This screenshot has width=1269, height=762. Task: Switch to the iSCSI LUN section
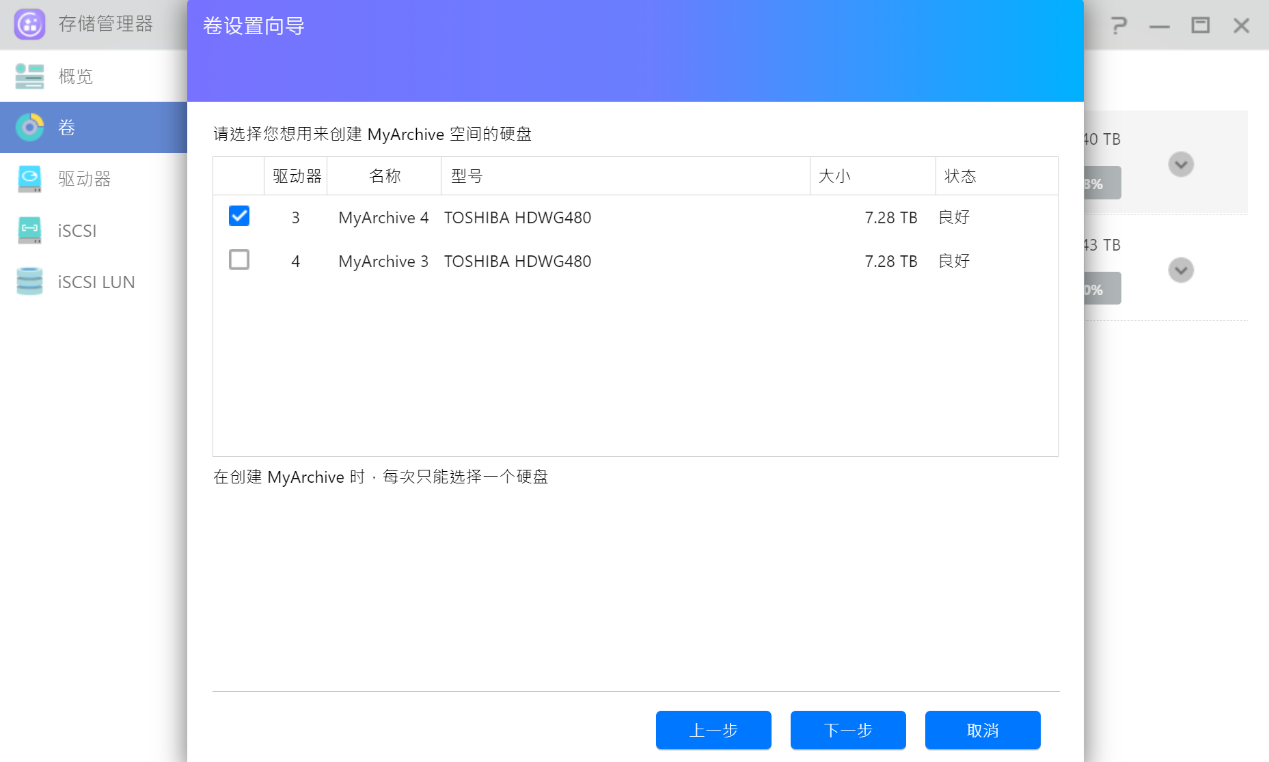click(96, 282)
